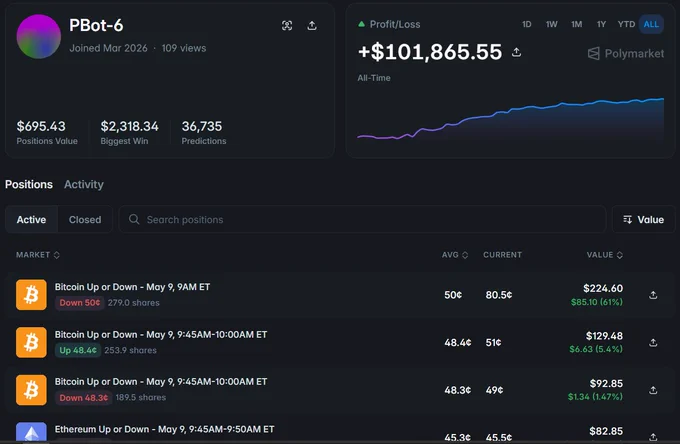The height and width of the screenshot is (444, 680).
Task: Select the 1Y time range
Action: tap(601, 24)
